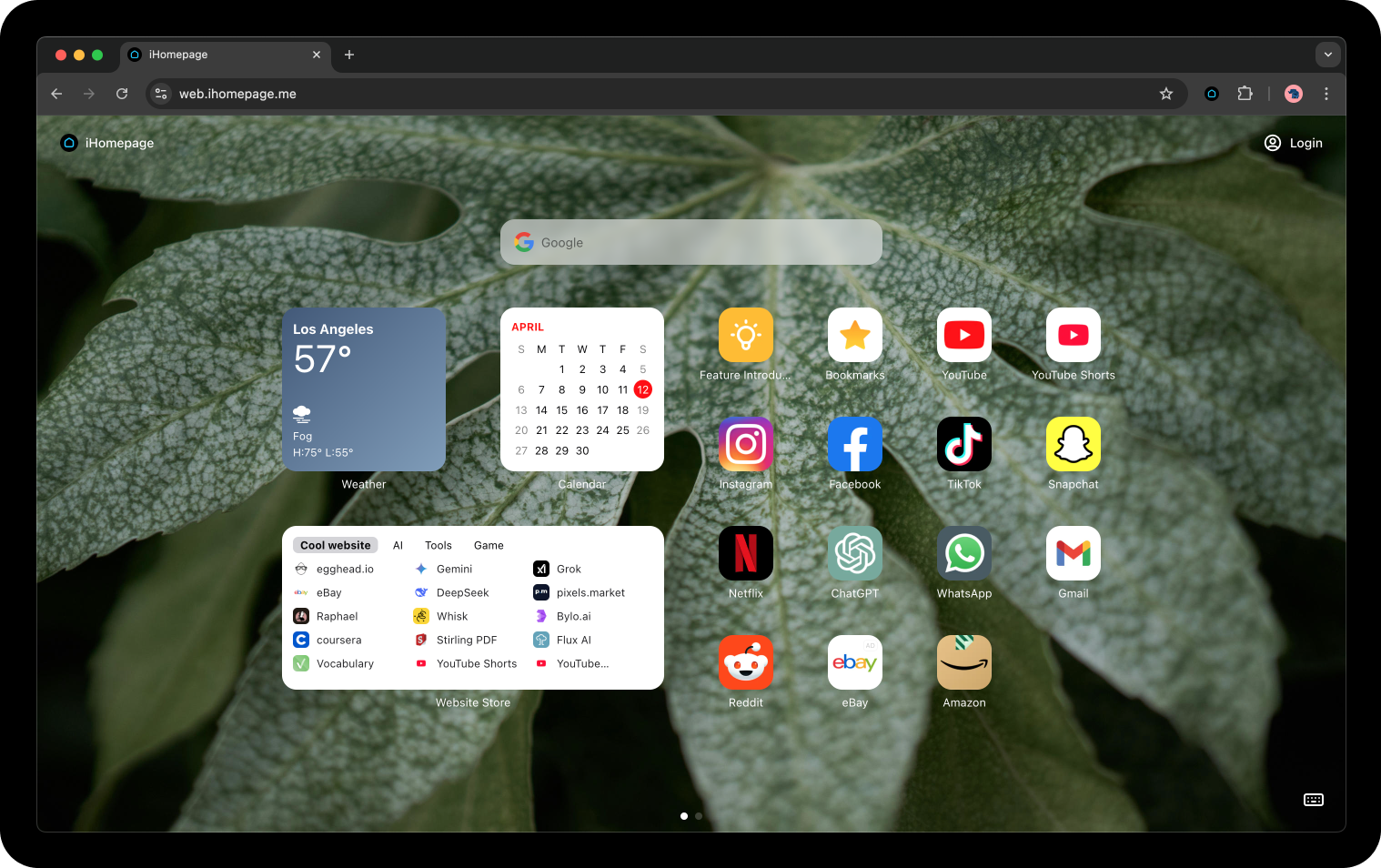Open the Chrome three-dot menu

click(1326, 94)
